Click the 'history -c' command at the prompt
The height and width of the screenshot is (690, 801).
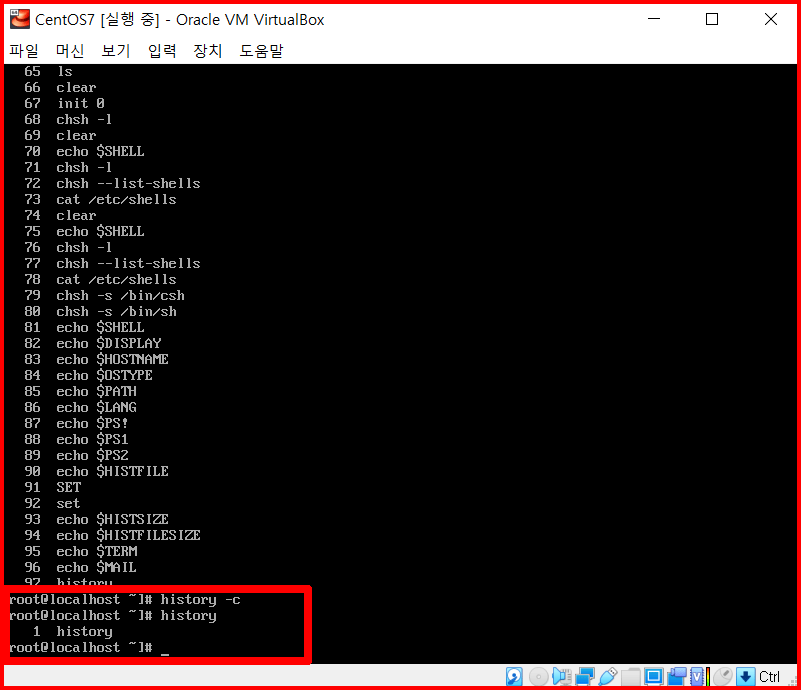[200, 600]
